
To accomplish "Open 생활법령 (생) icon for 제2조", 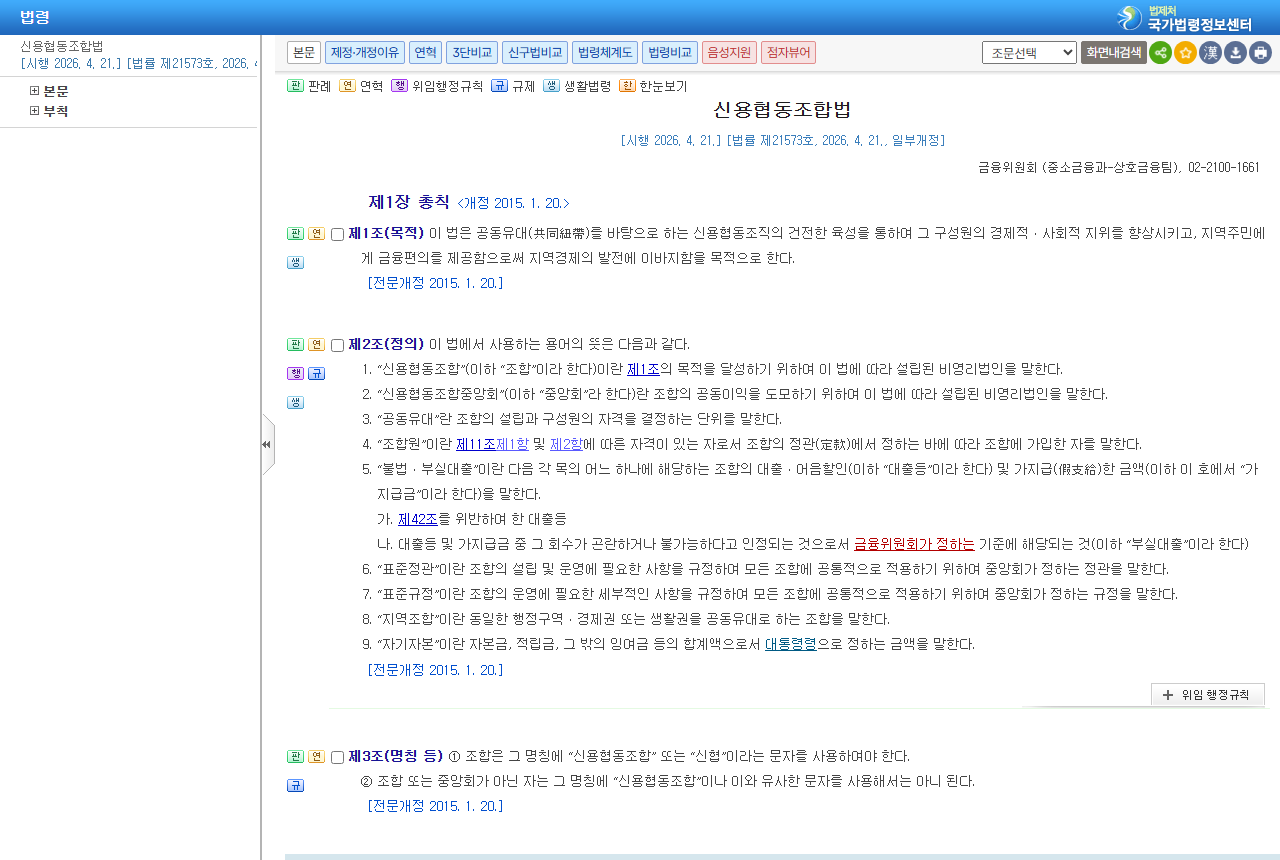I will click(295, 403).
